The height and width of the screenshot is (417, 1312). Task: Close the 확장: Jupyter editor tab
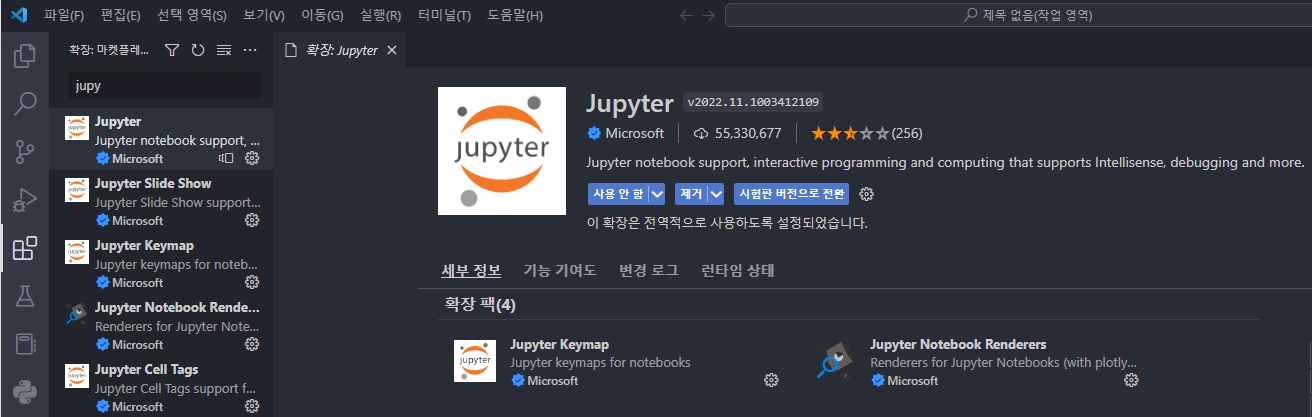click(x=391, y=50)
